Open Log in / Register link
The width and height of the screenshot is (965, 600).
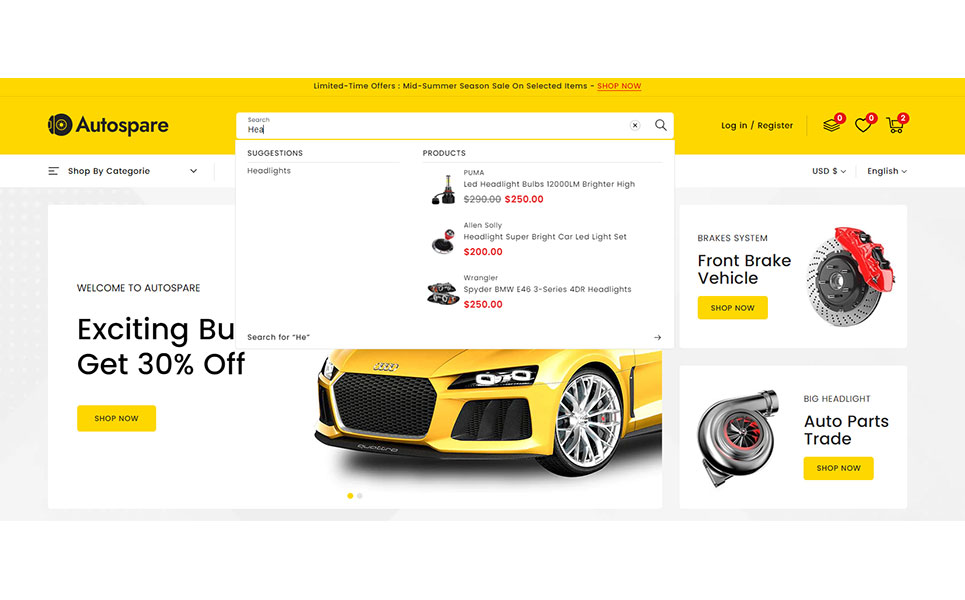[x=757, y=126]
